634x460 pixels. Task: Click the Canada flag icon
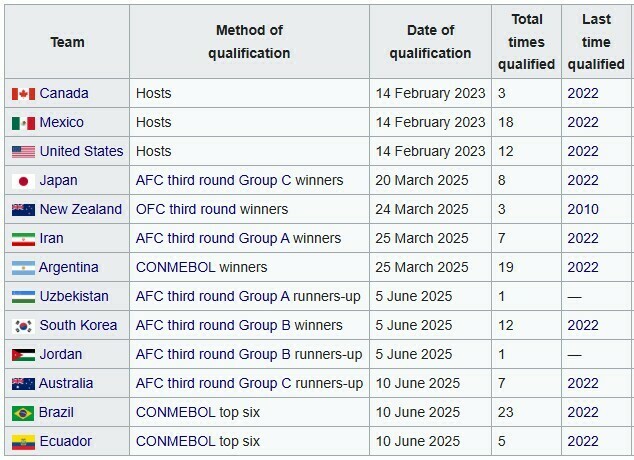click(23, 94)
